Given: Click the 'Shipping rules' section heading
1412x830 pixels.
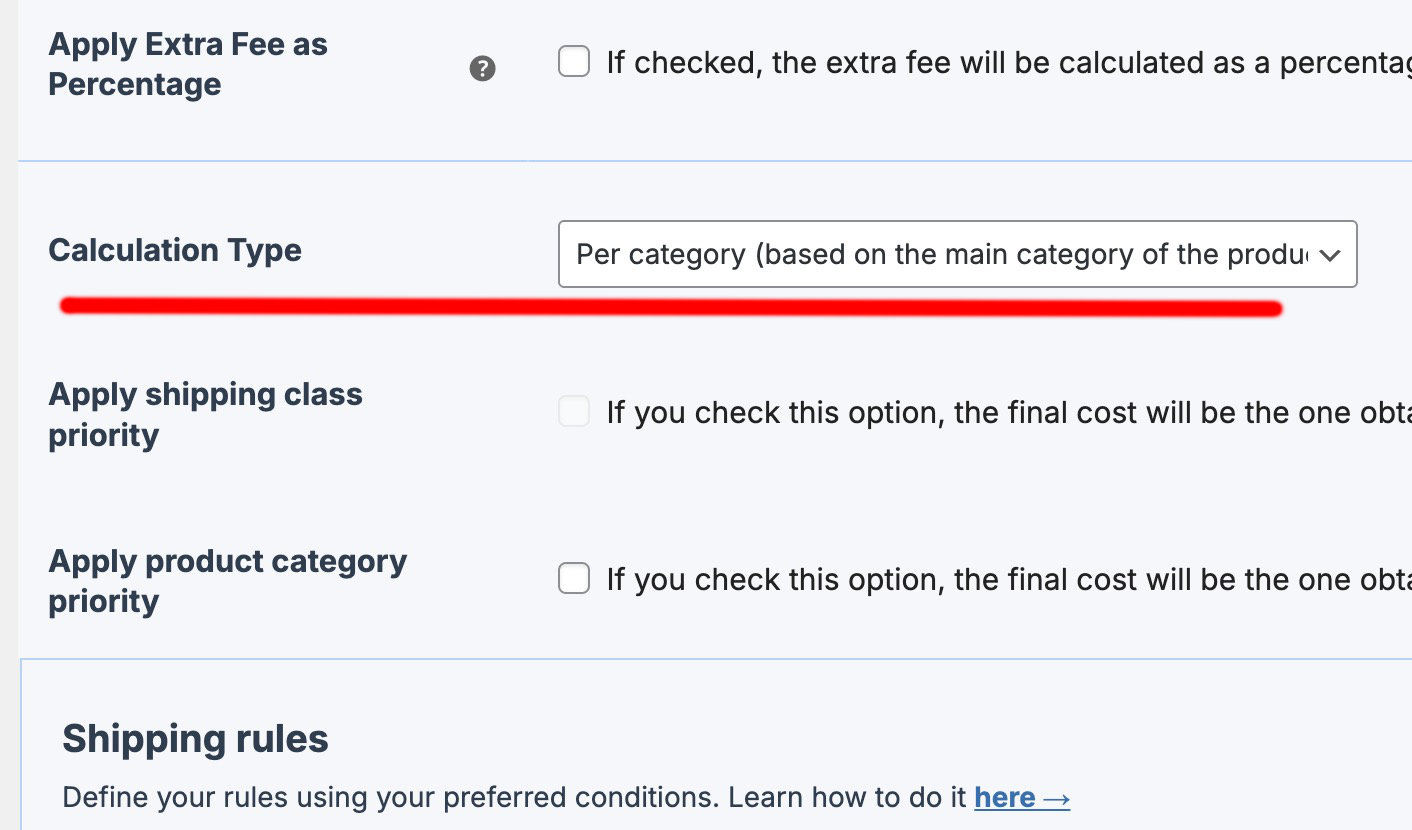Looking at the screenshot, I should 195,739.
